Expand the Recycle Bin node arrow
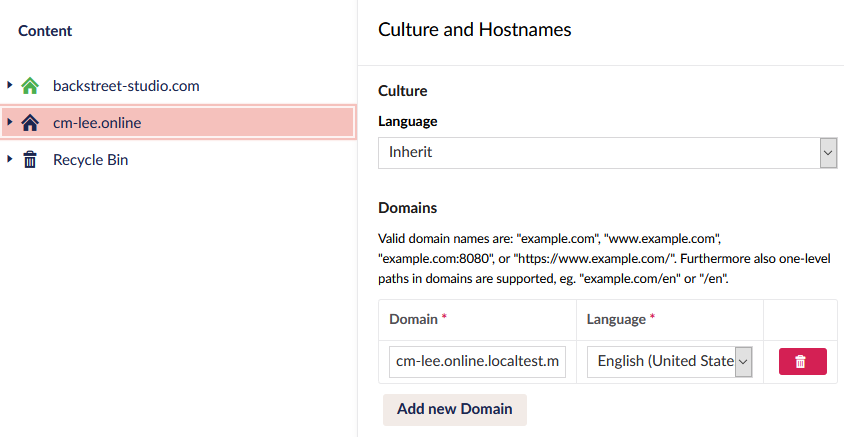 10,159
